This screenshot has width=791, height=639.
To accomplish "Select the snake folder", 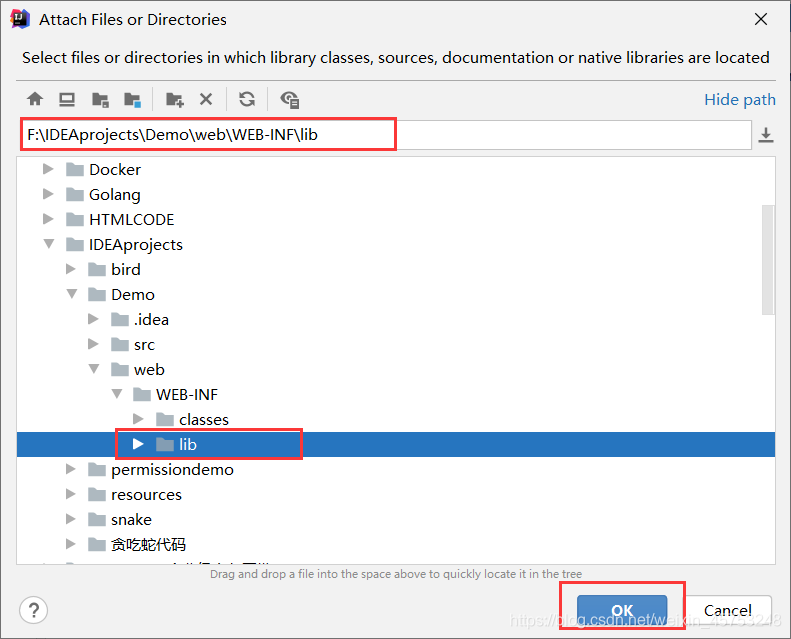I will click(120, 519).
